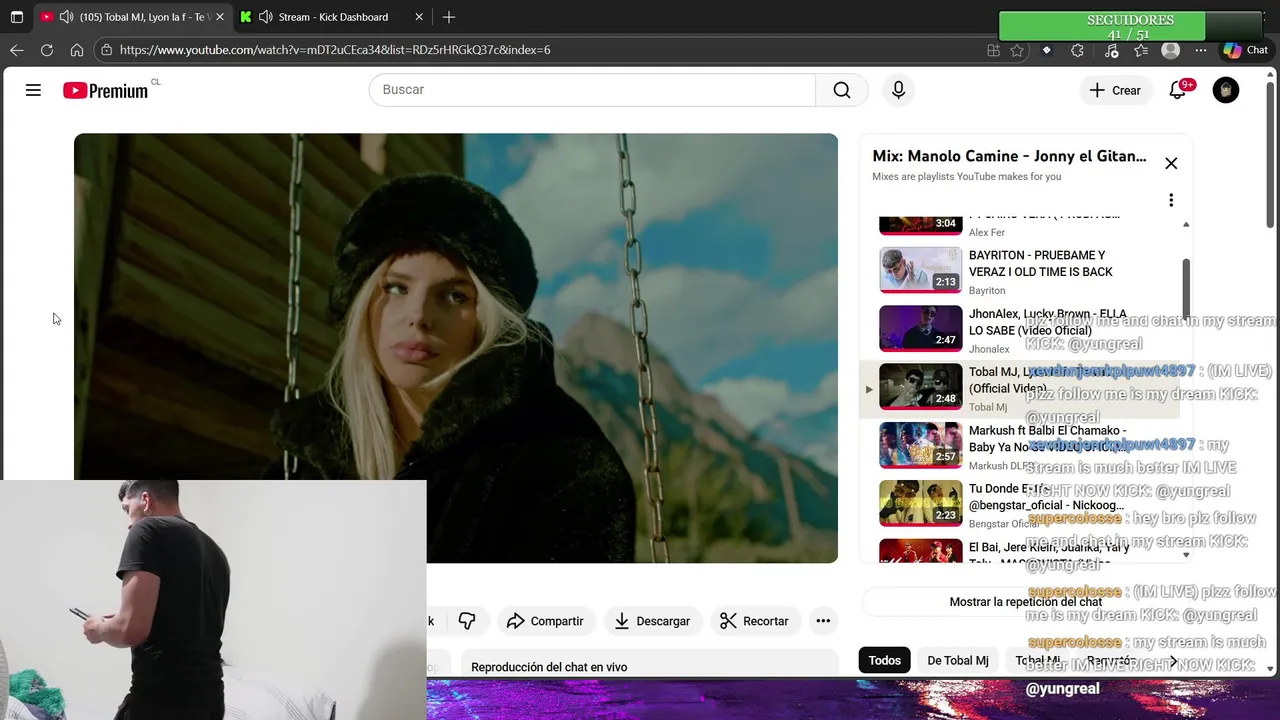Viewport: 1280px width, 720px height.
Task: Open the favorites list star icon
Action: pyautogui.click(x=1141, y=50)
